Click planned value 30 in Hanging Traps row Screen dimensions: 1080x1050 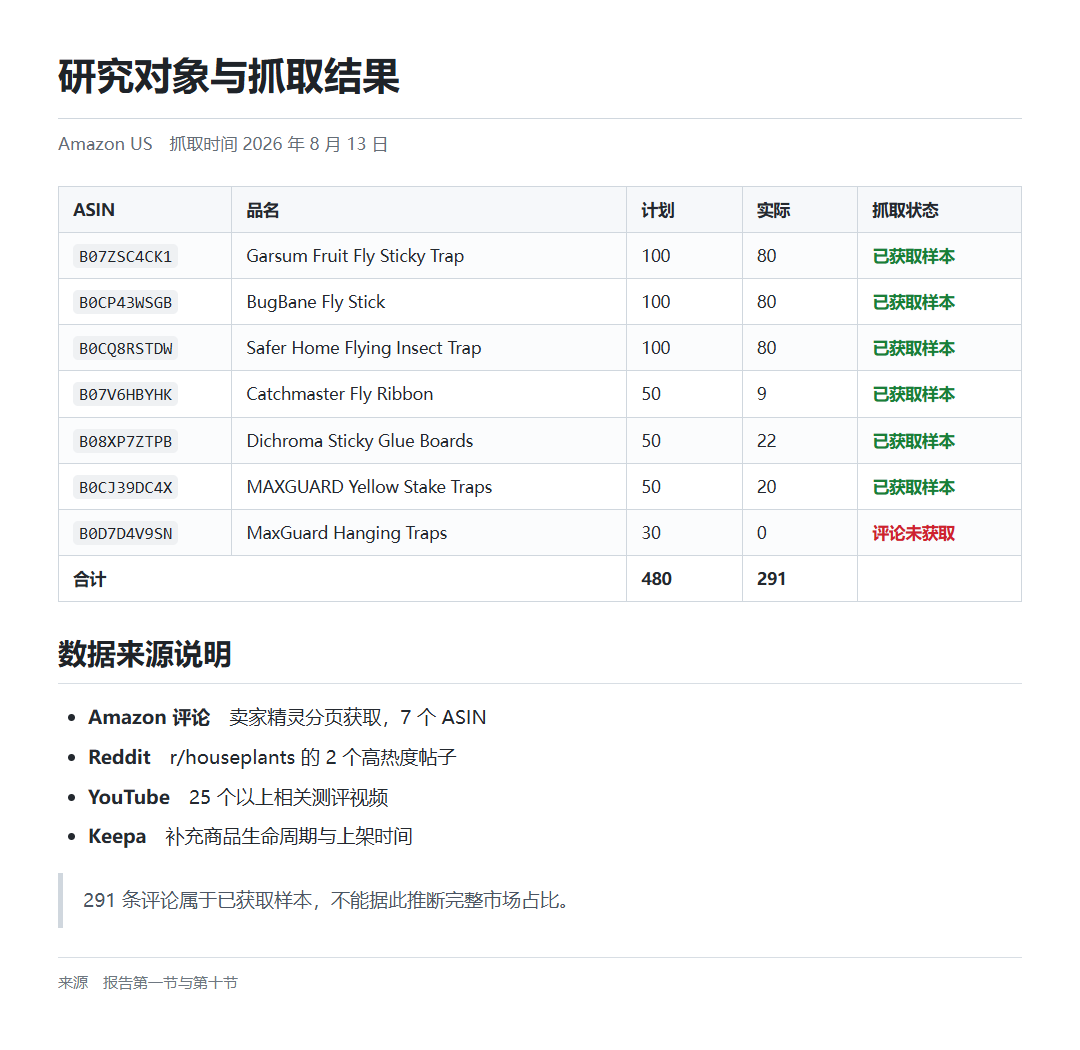point(651,533)
